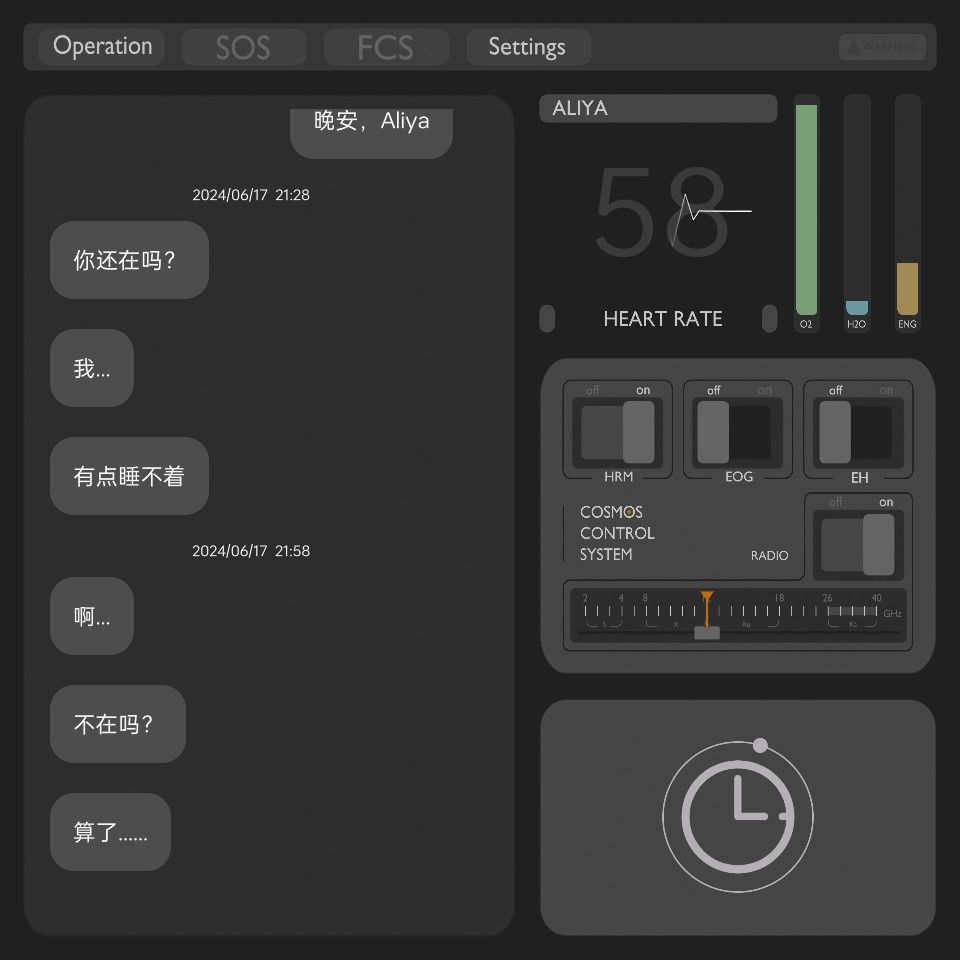This screenshot has width=960, height=960.
Task: Click the timestamp 2024/06/17 21:58
Action: tap(251, 550)
